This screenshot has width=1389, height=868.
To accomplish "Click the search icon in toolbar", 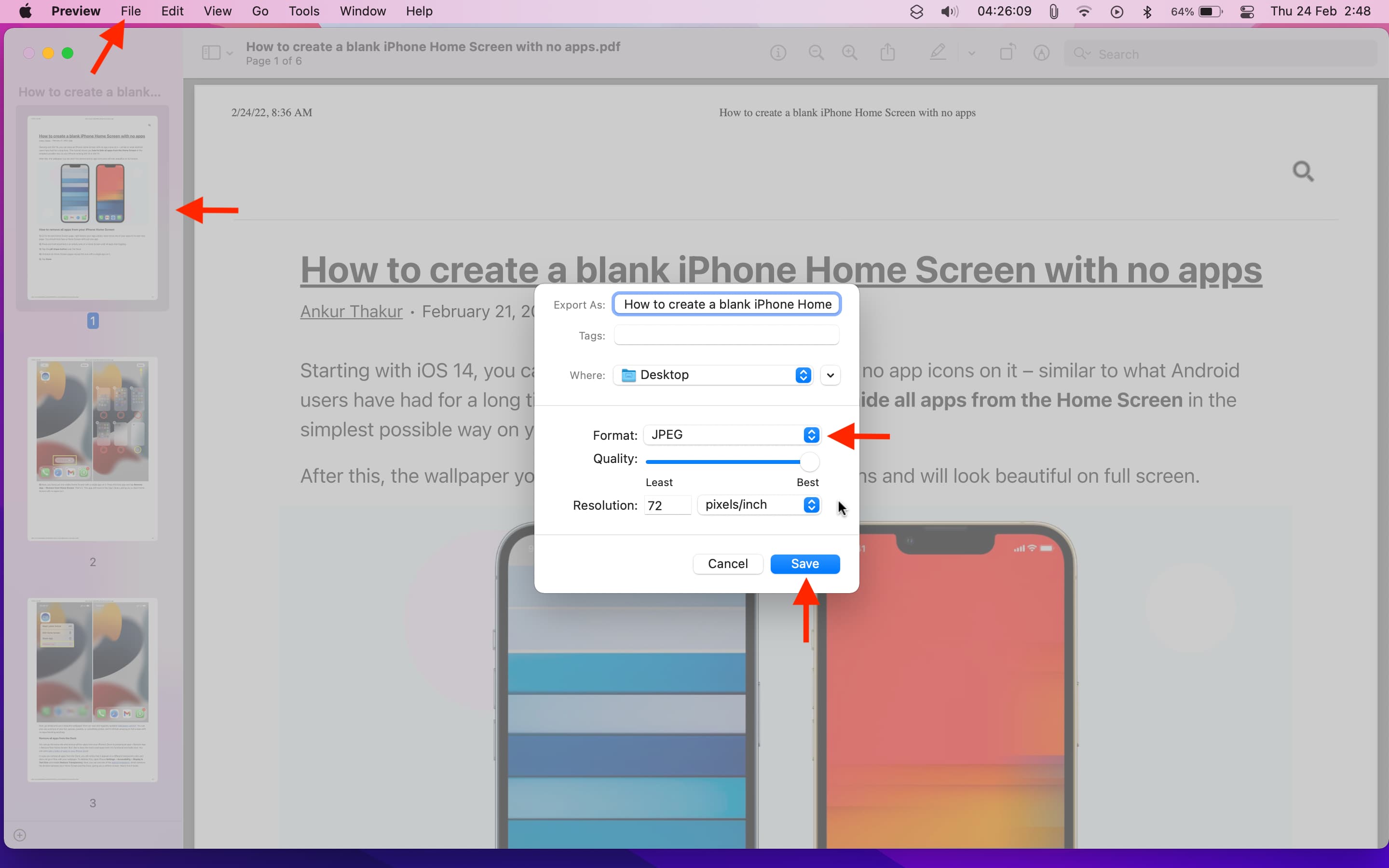I will (1080, 53).
